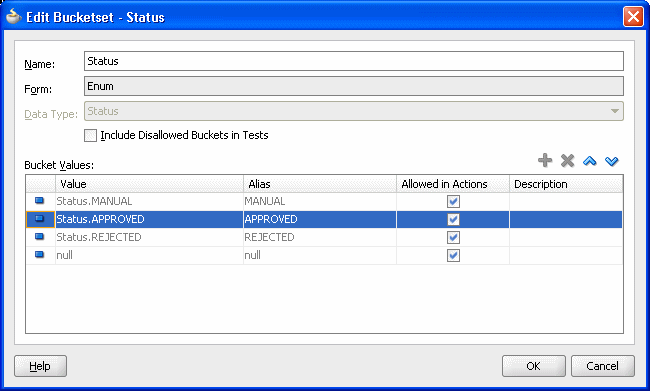This screenshot has width=650, height=391.
Task: Open the Data Type dropdown arrow
Action: (614, 111)
